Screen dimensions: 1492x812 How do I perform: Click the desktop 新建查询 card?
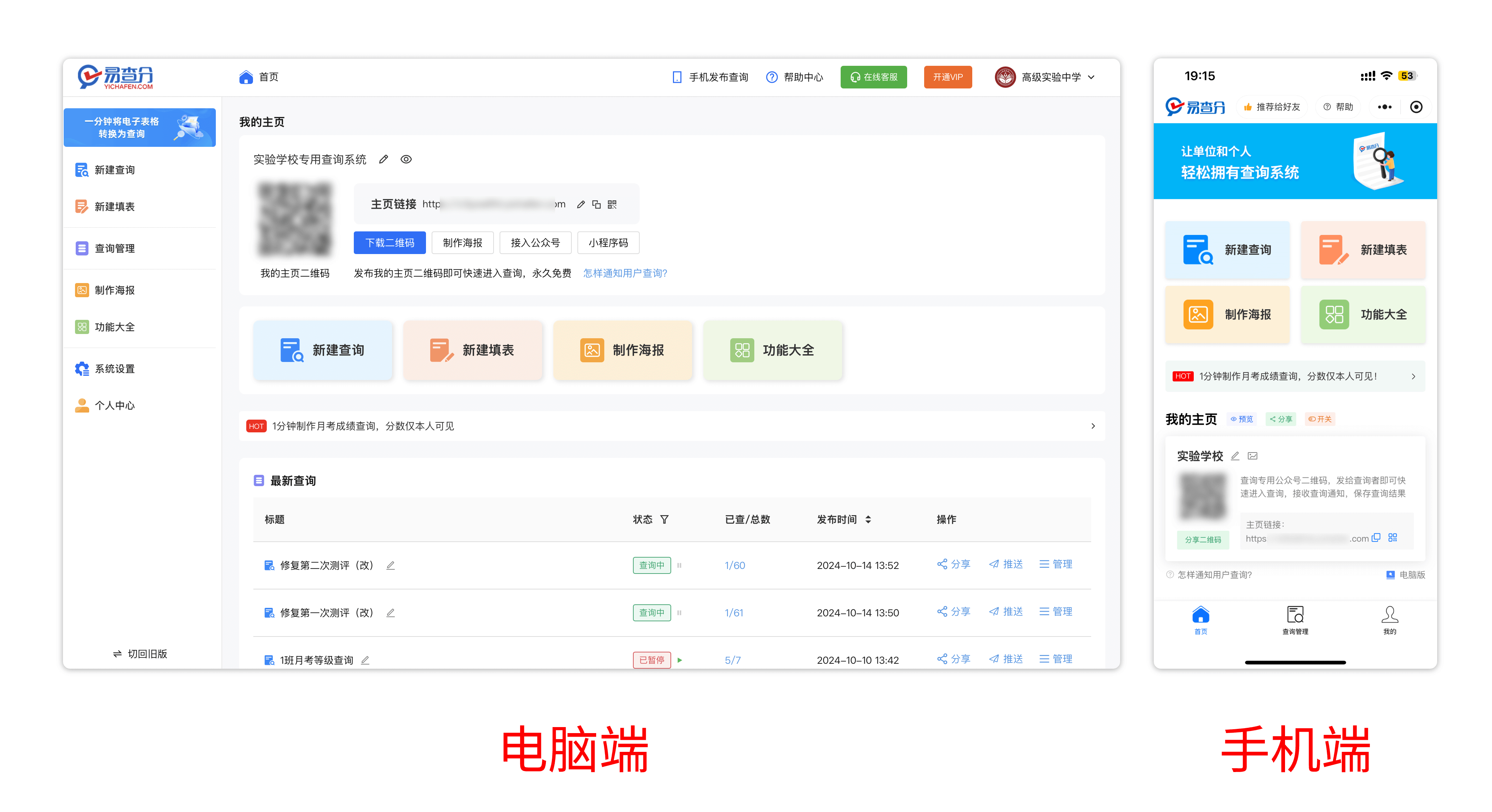coord(323,350)
